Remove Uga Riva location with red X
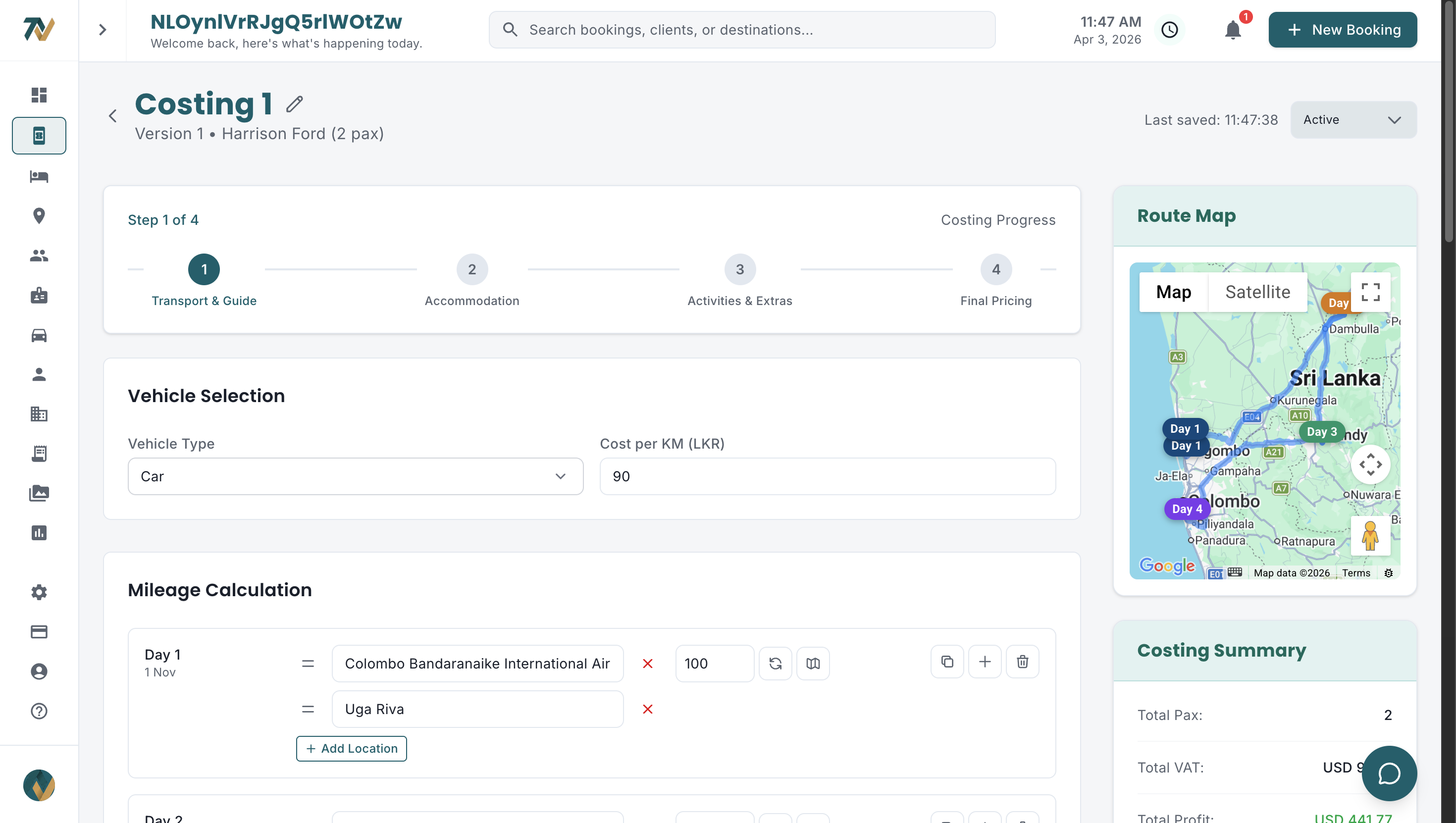1456x823 pixels. (648, 709)
